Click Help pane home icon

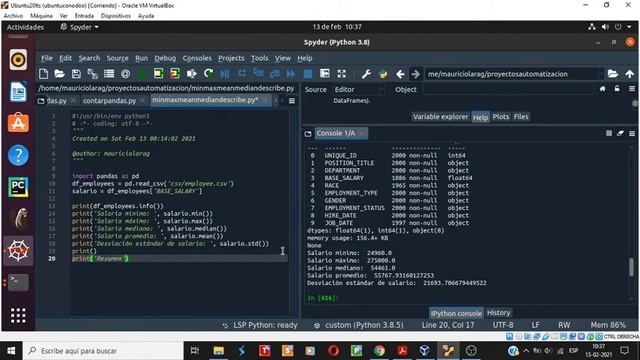[x=602, y=89]
